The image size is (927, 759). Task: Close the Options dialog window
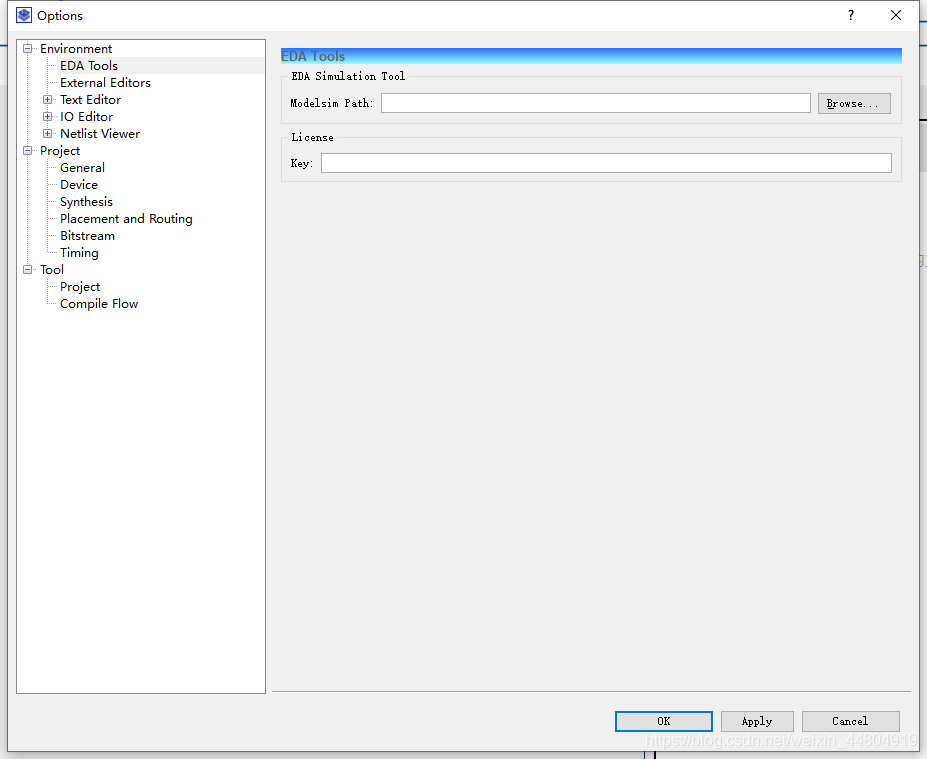click(896, 15)
